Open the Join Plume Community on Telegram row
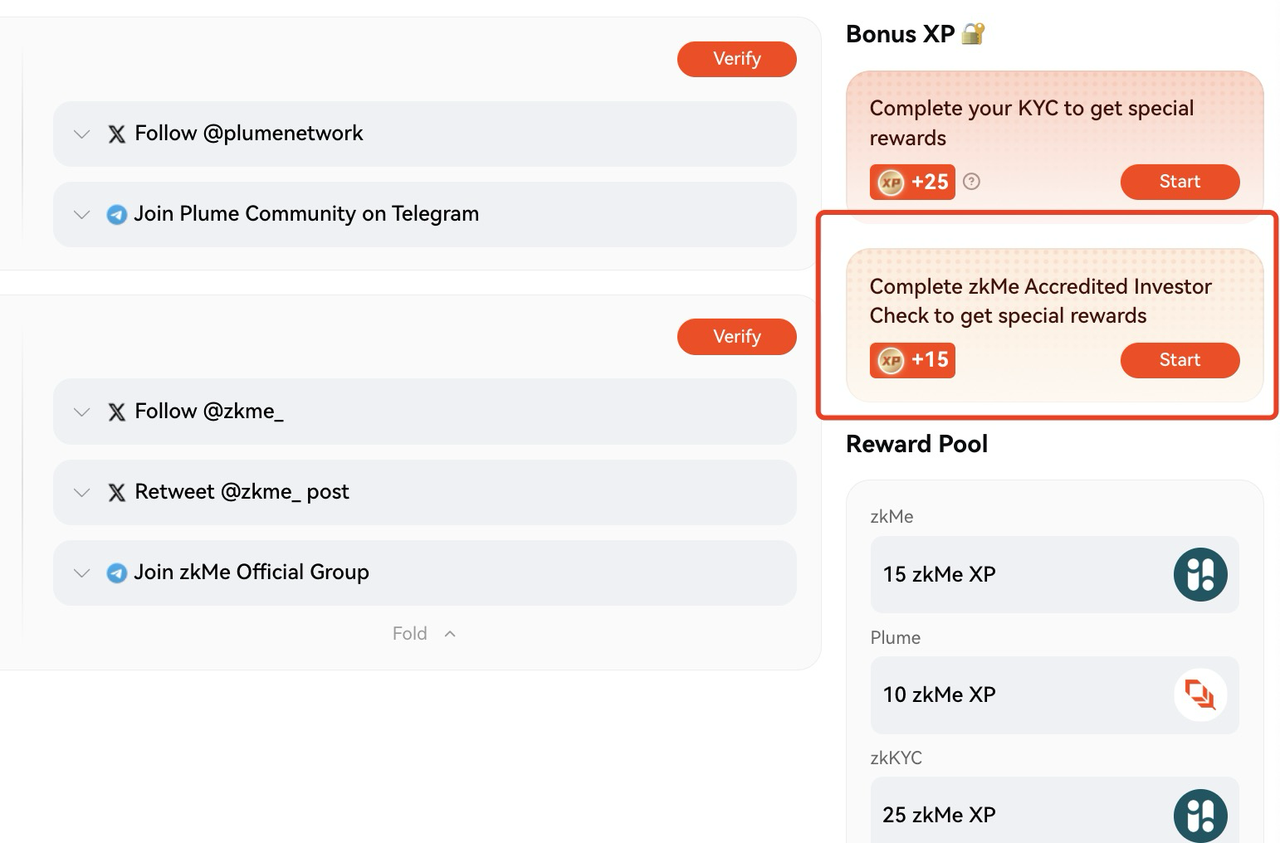The height and width of the screenshot is (843, 1280). tap(425, 214)
